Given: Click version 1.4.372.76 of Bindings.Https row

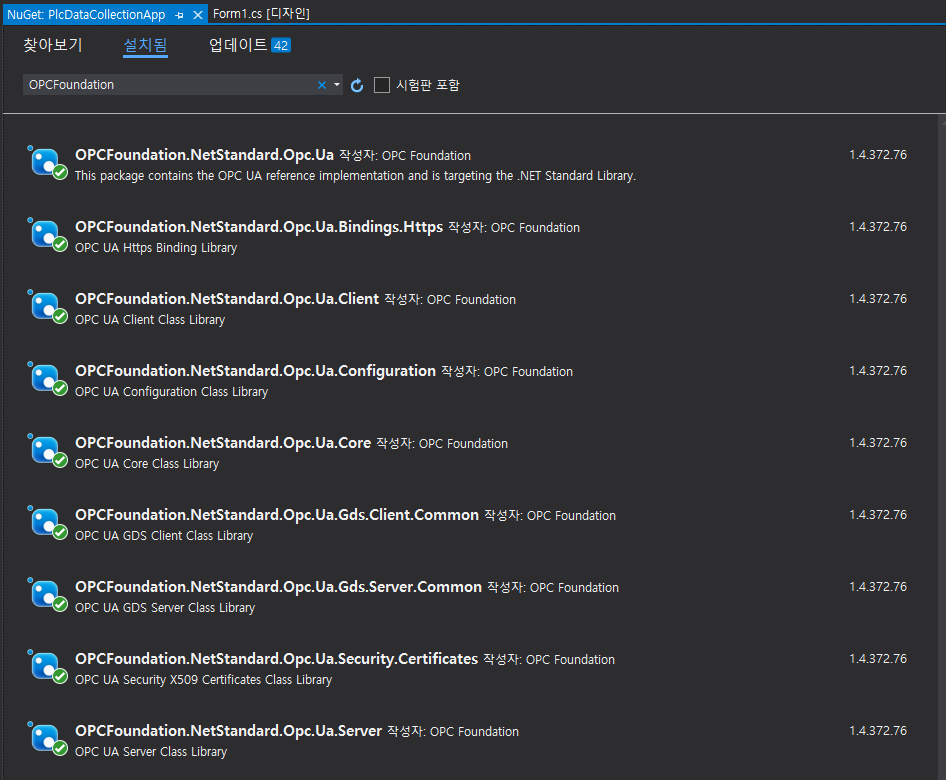Looking at the screenshot, I should click(878, 227).
